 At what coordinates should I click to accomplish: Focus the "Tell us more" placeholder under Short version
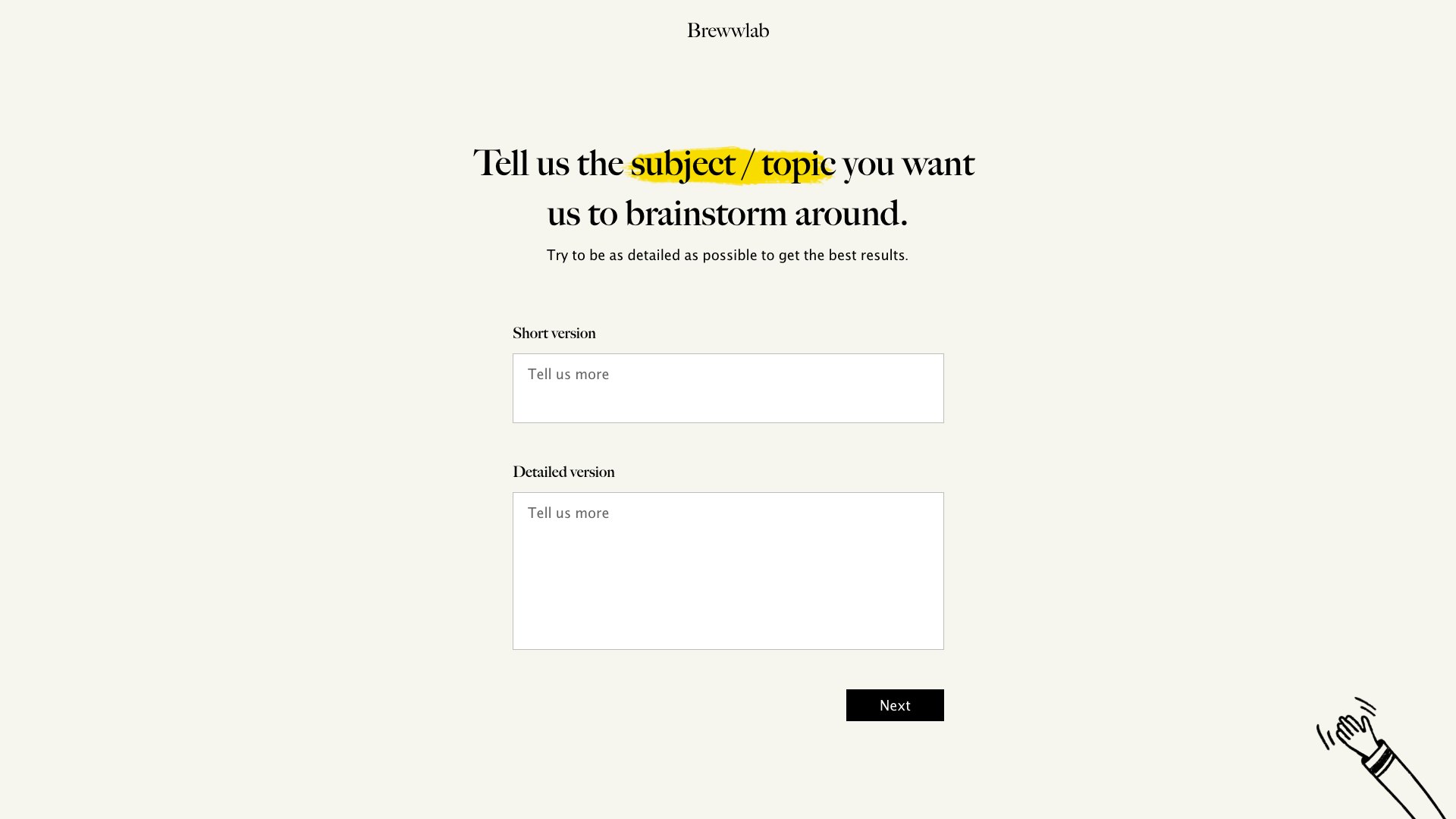click(569, 374)
